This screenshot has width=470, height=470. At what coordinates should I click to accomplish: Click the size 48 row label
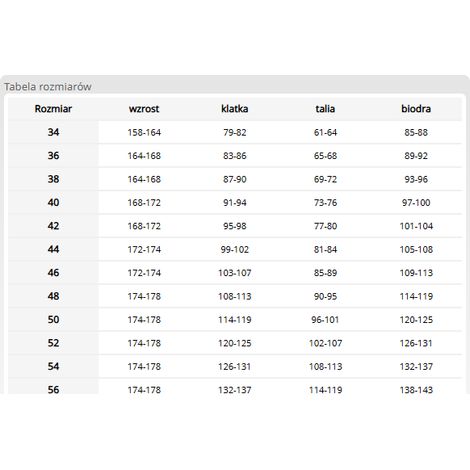click(53, 296)
